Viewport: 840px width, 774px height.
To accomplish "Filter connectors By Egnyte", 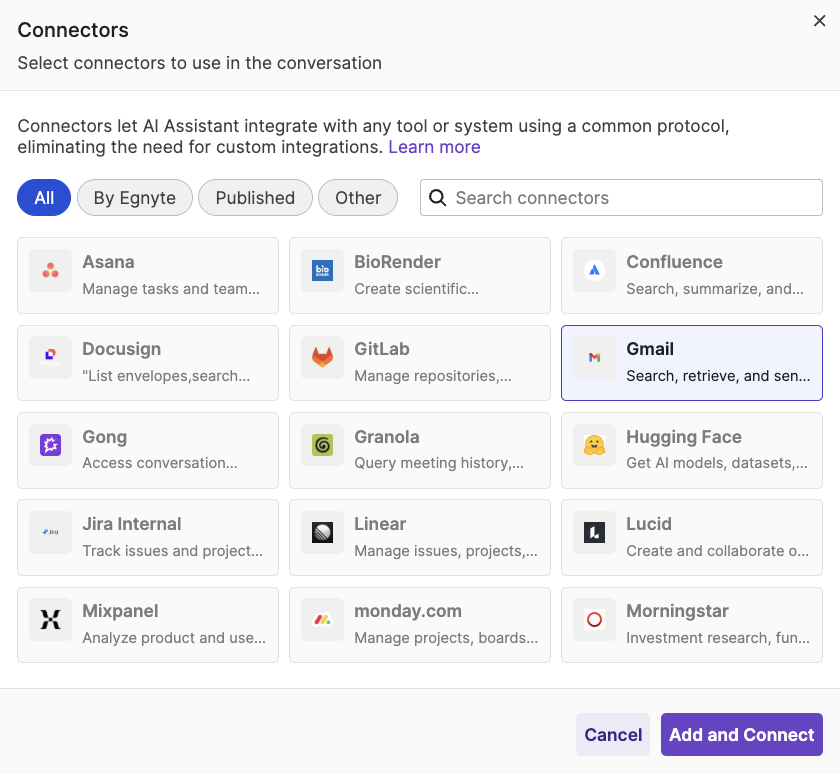I will [135, 198].
